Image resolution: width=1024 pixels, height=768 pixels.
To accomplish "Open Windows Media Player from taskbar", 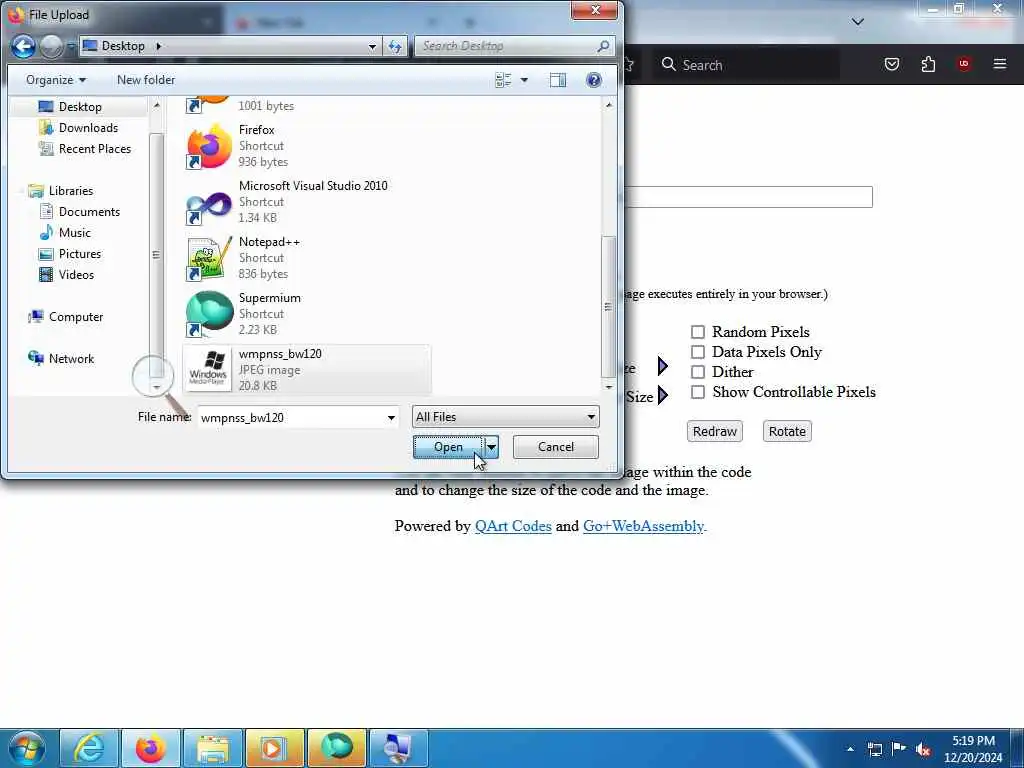I will pos(275,748).
